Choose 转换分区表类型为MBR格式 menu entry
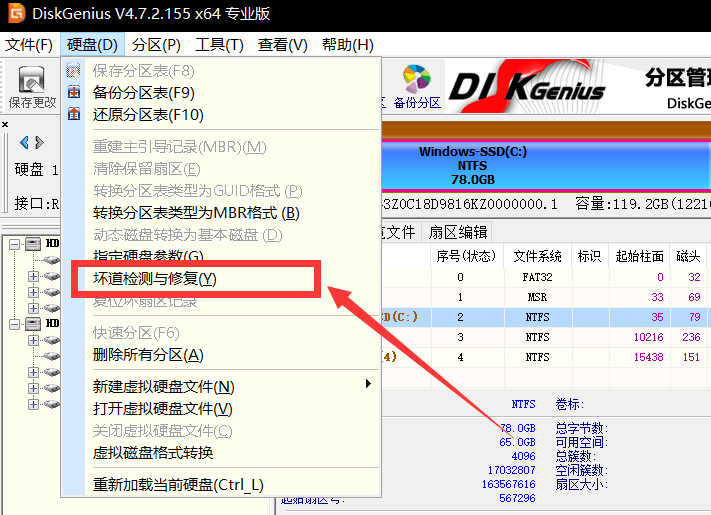Screen dimensions: 711x515 click(x=196, y=213)
